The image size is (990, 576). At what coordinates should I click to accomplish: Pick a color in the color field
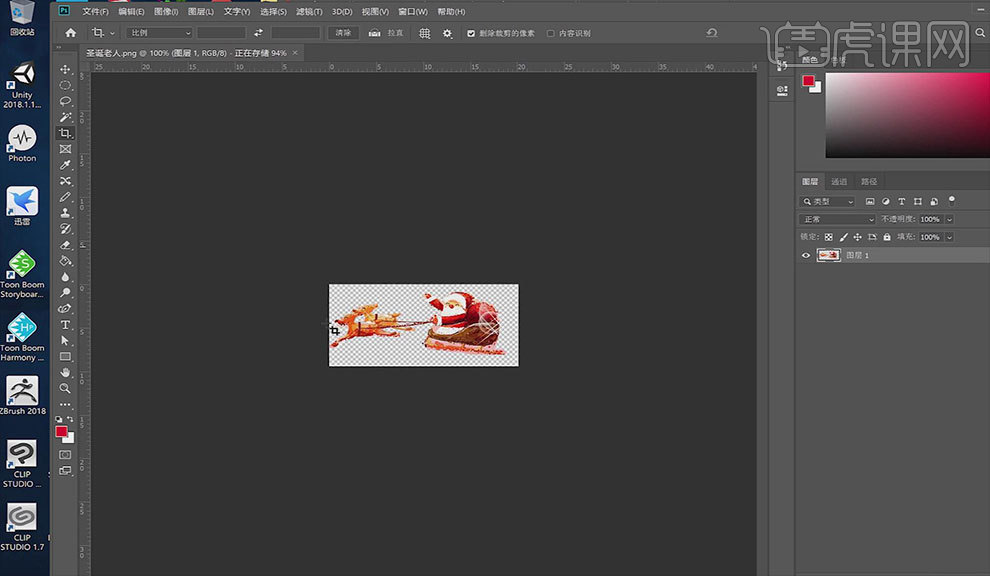[907, 115]
